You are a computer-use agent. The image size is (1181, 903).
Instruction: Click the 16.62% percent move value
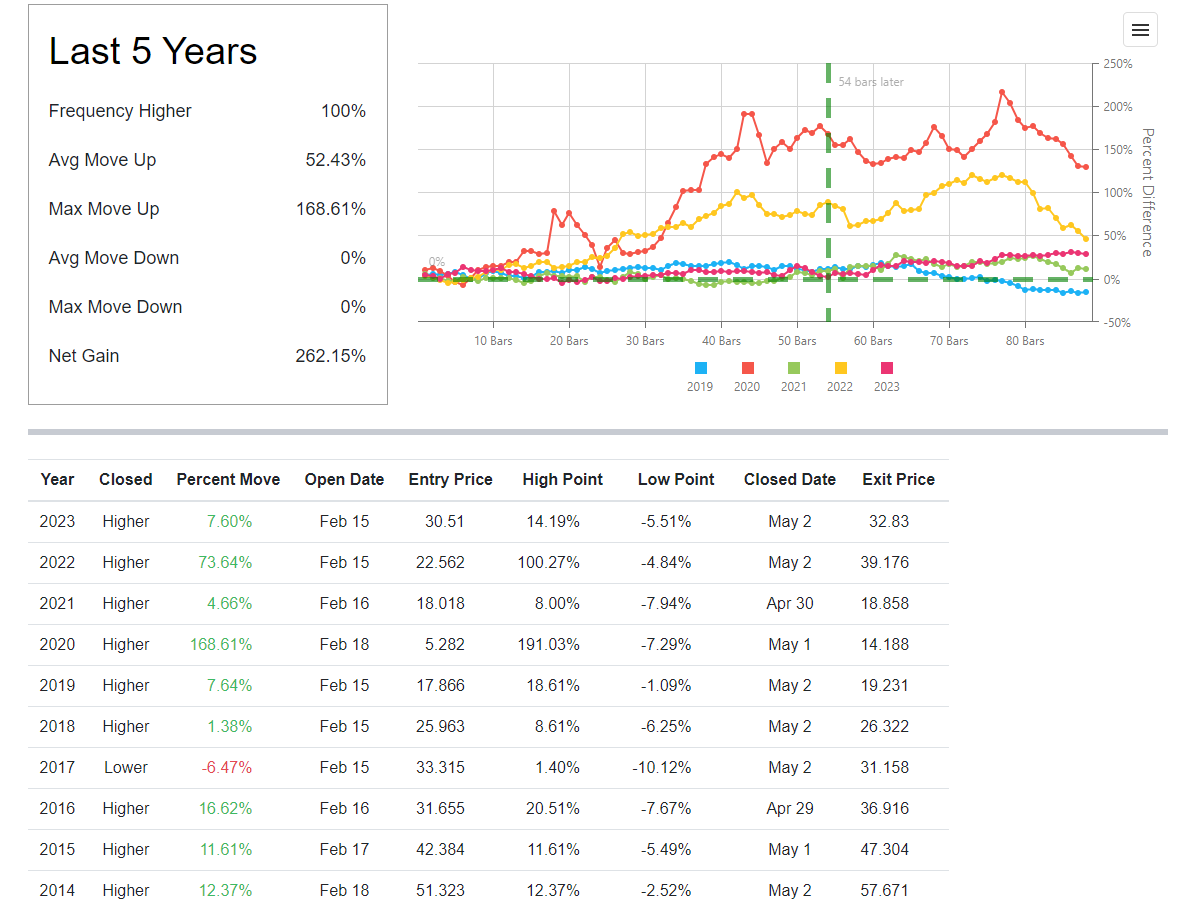pos(225,808)
